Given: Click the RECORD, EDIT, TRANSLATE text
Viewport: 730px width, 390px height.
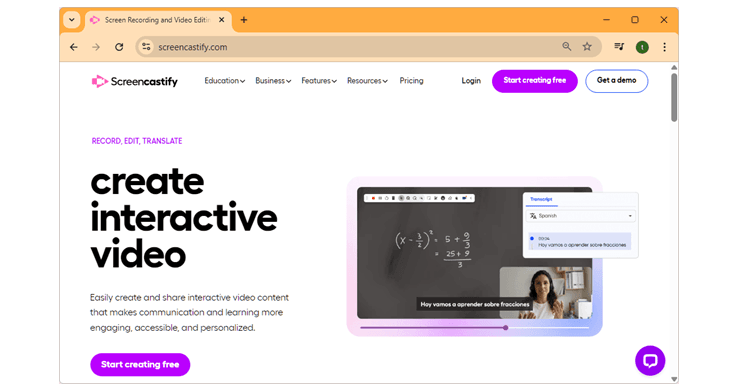Looking at the screenshot, I should point(137,141).
